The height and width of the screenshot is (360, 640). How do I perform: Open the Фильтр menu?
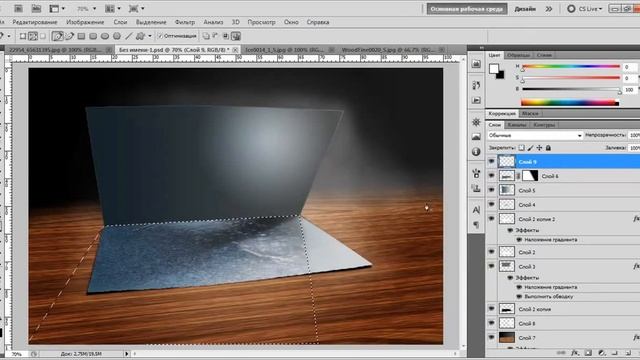(184, 22)
